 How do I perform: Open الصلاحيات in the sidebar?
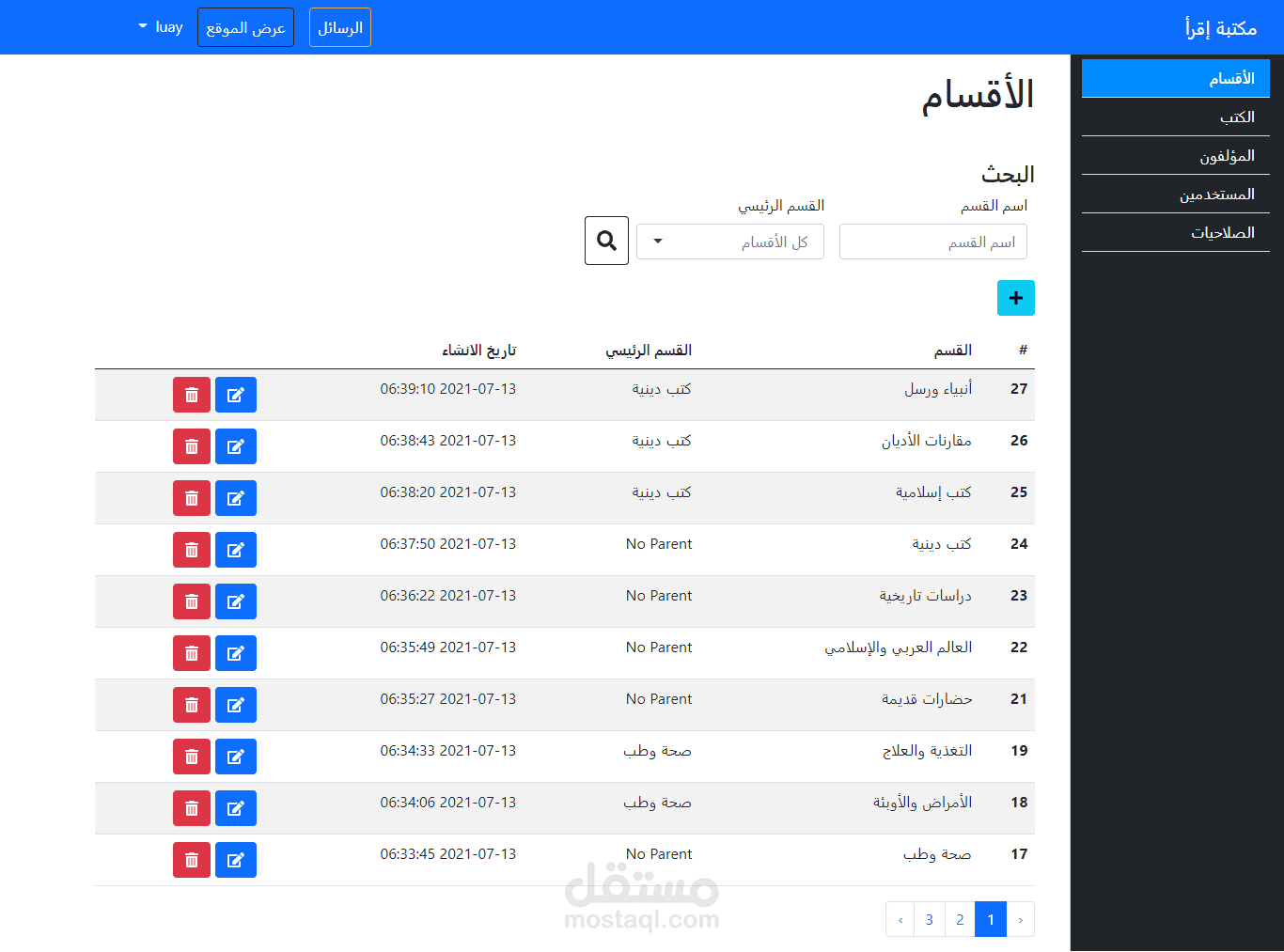click(x=1176, y=232)
